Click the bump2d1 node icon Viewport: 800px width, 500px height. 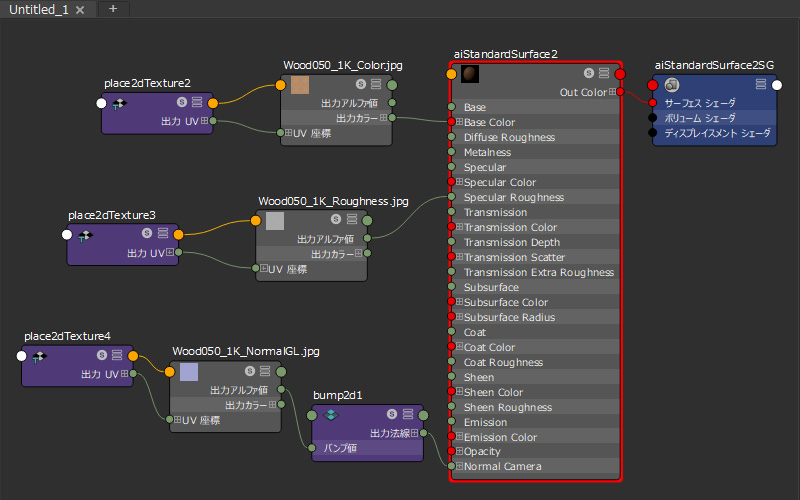click(332, 415)
